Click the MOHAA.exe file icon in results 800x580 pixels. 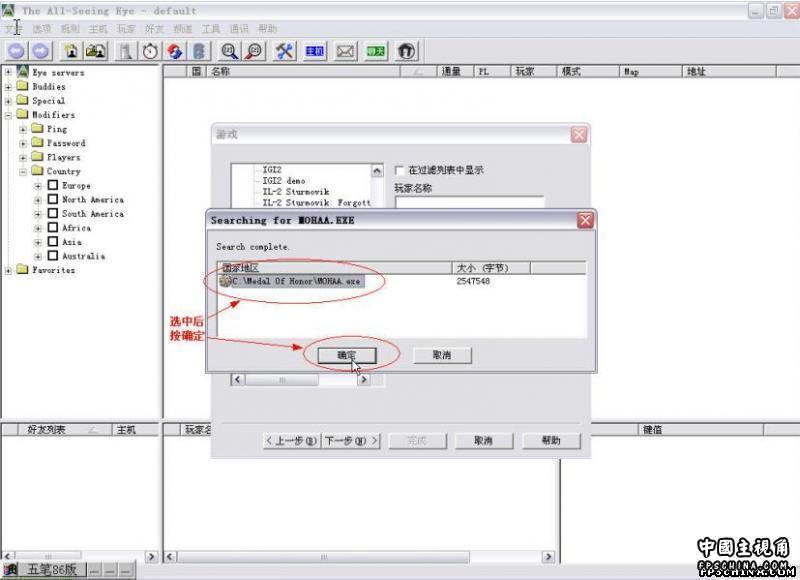[225, 281]
